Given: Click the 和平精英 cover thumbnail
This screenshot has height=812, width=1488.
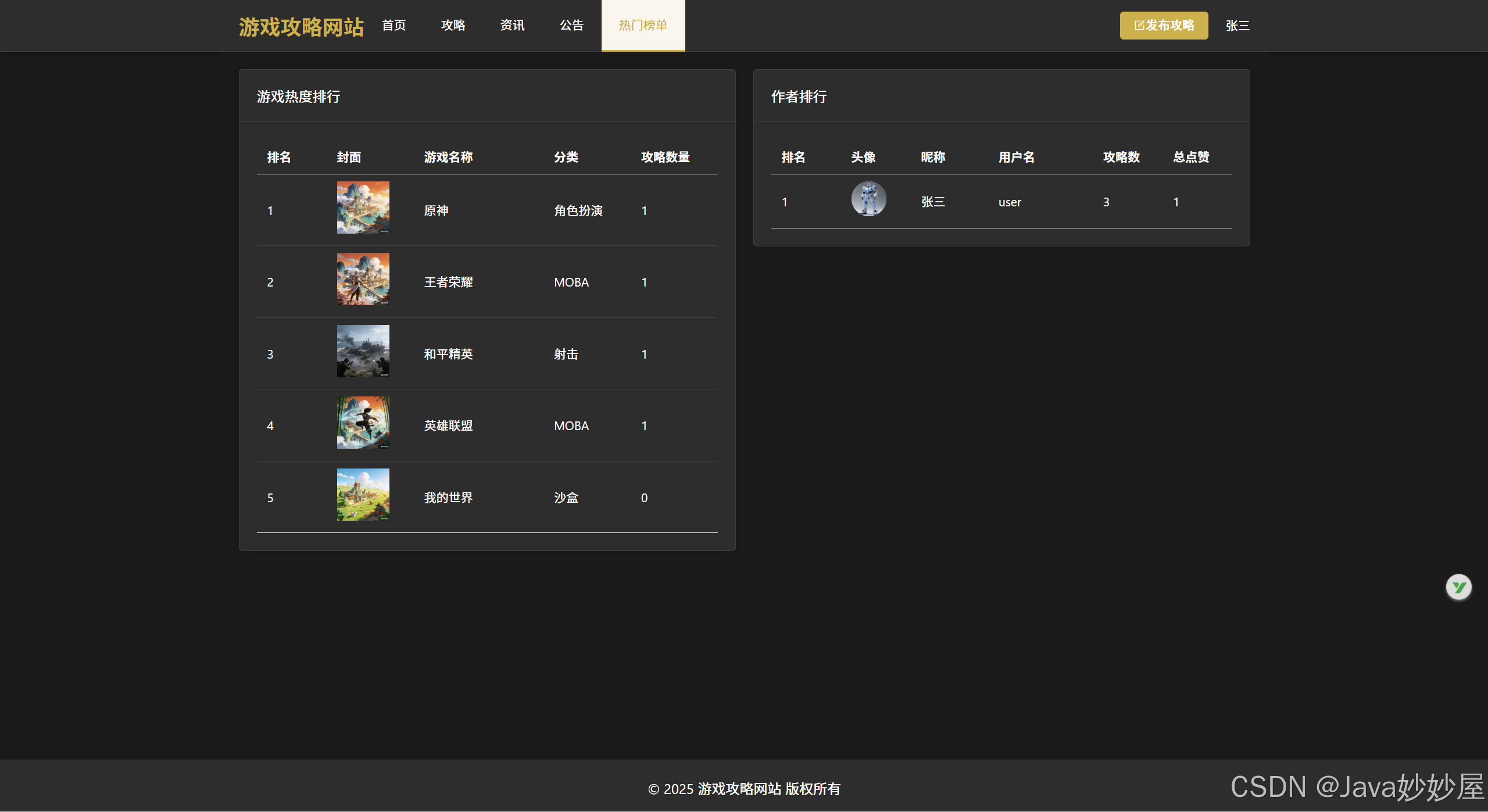Looking at the screenshot, I should tap(363, 351).
